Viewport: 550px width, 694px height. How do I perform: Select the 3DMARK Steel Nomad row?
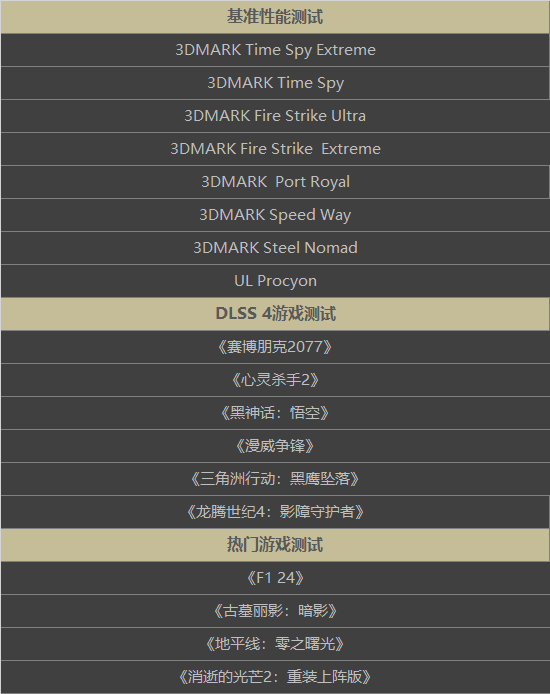coord(275,248)
